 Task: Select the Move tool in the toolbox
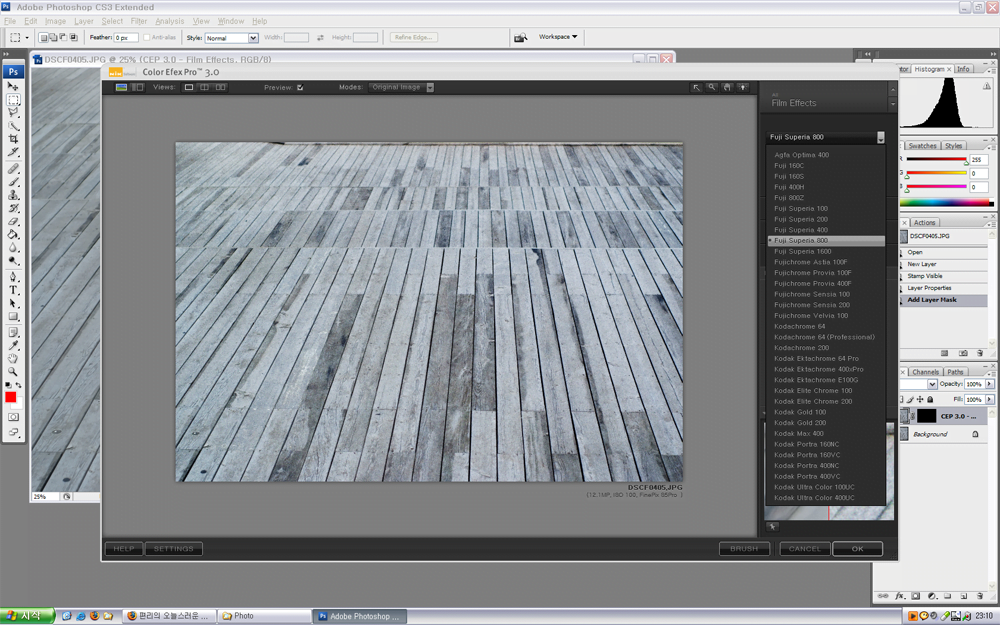tap(14, 87)
